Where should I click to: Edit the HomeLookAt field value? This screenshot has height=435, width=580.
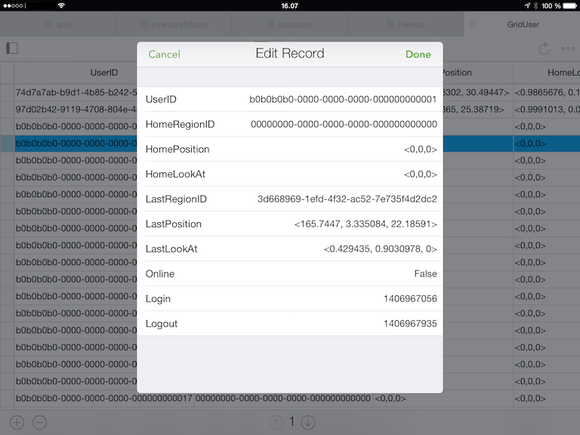pos(290,174)
